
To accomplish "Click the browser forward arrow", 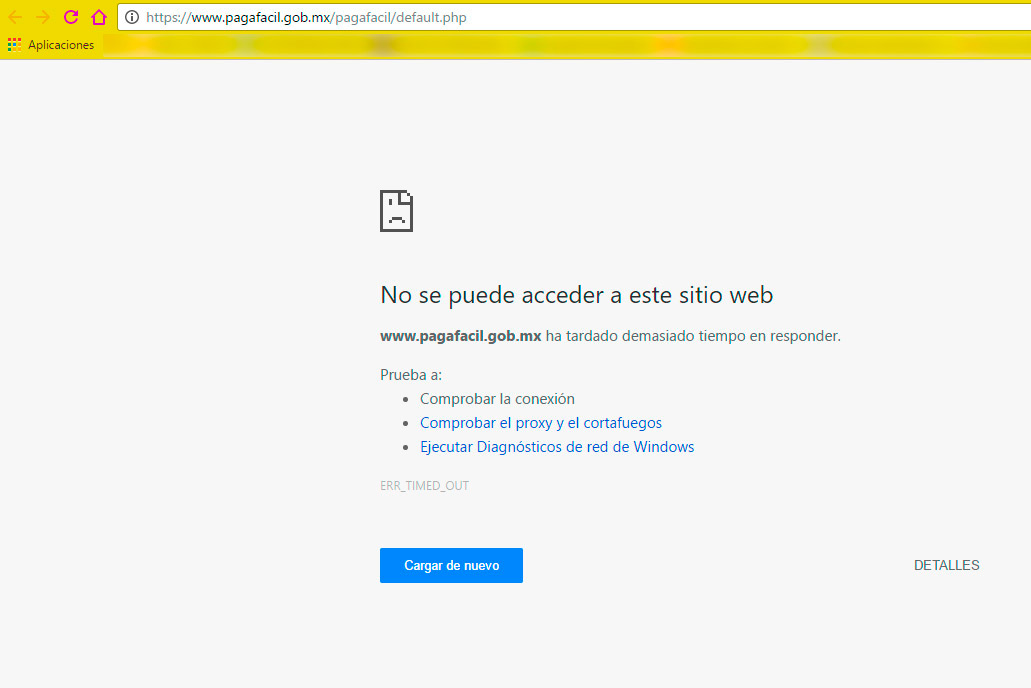I will 43,17.
